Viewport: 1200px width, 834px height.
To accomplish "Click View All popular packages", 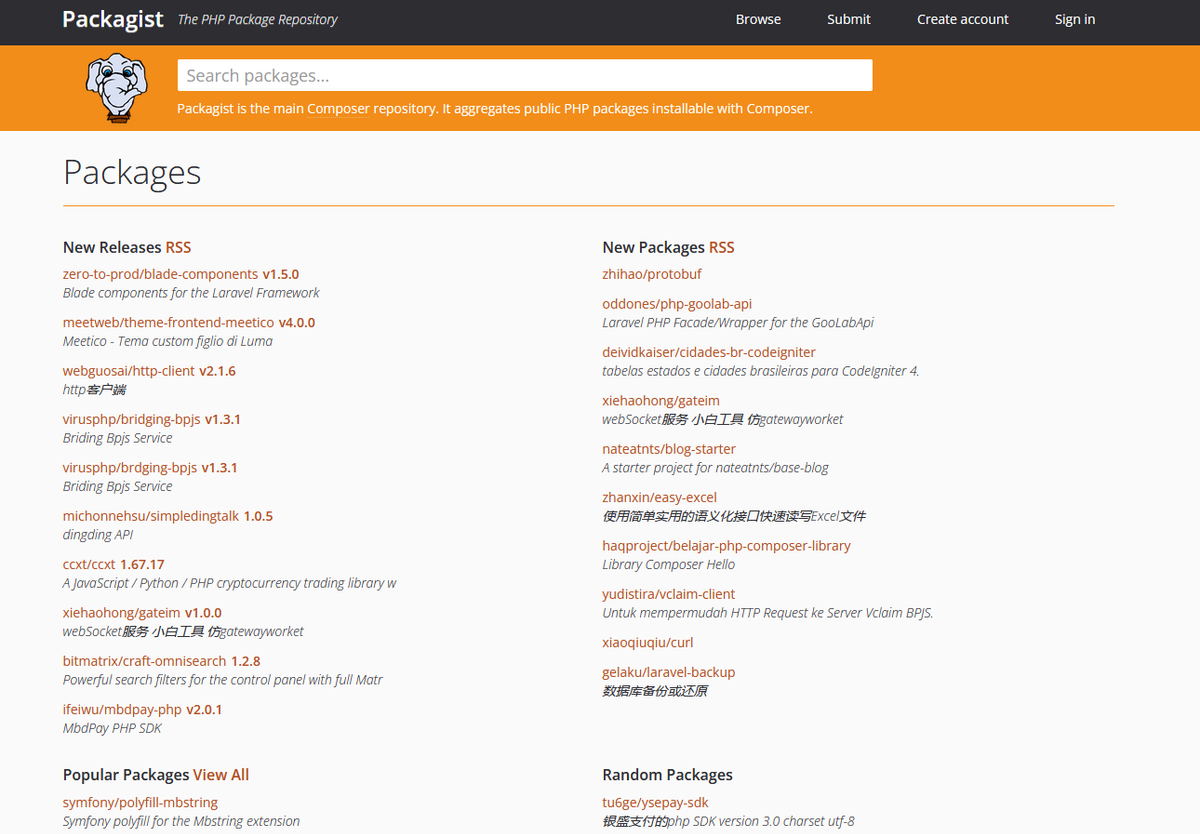I will [x=221, y=775].
